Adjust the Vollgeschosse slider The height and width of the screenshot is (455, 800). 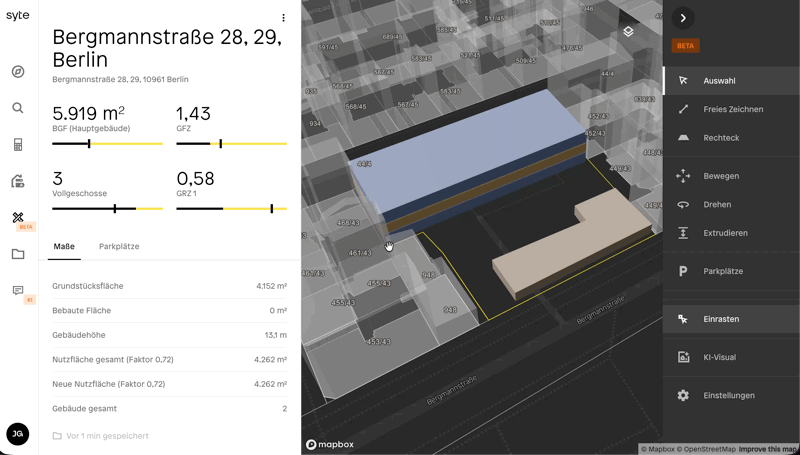click(115, 209)
